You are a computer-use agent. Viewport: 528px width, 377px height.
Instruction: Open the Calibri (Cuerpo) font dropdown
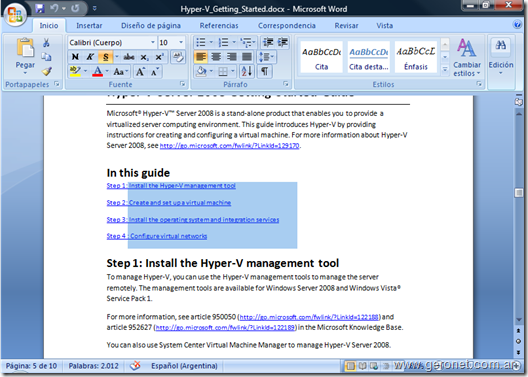[153, 42]
